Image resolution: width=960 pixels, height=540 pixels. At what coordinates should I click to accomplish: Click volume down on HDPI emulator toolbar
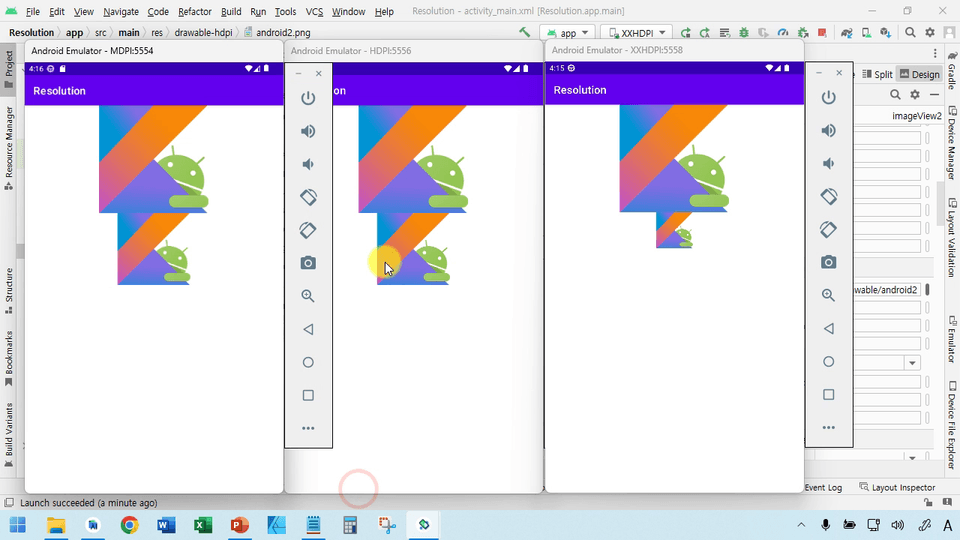click(308, 164)
